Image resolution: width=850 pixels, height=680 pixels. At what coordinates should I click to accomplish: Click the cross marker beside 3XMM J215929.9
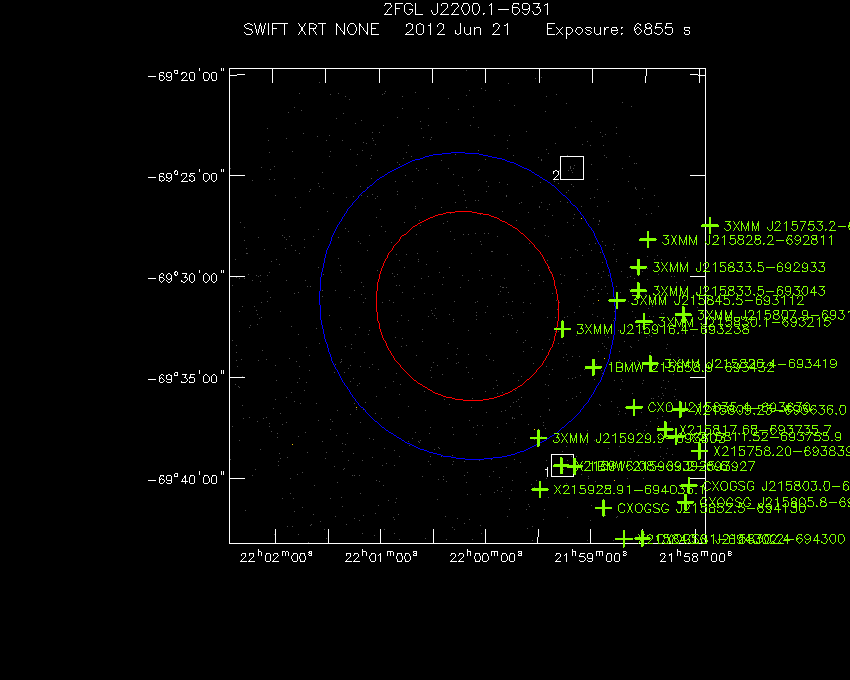point(538,438)
